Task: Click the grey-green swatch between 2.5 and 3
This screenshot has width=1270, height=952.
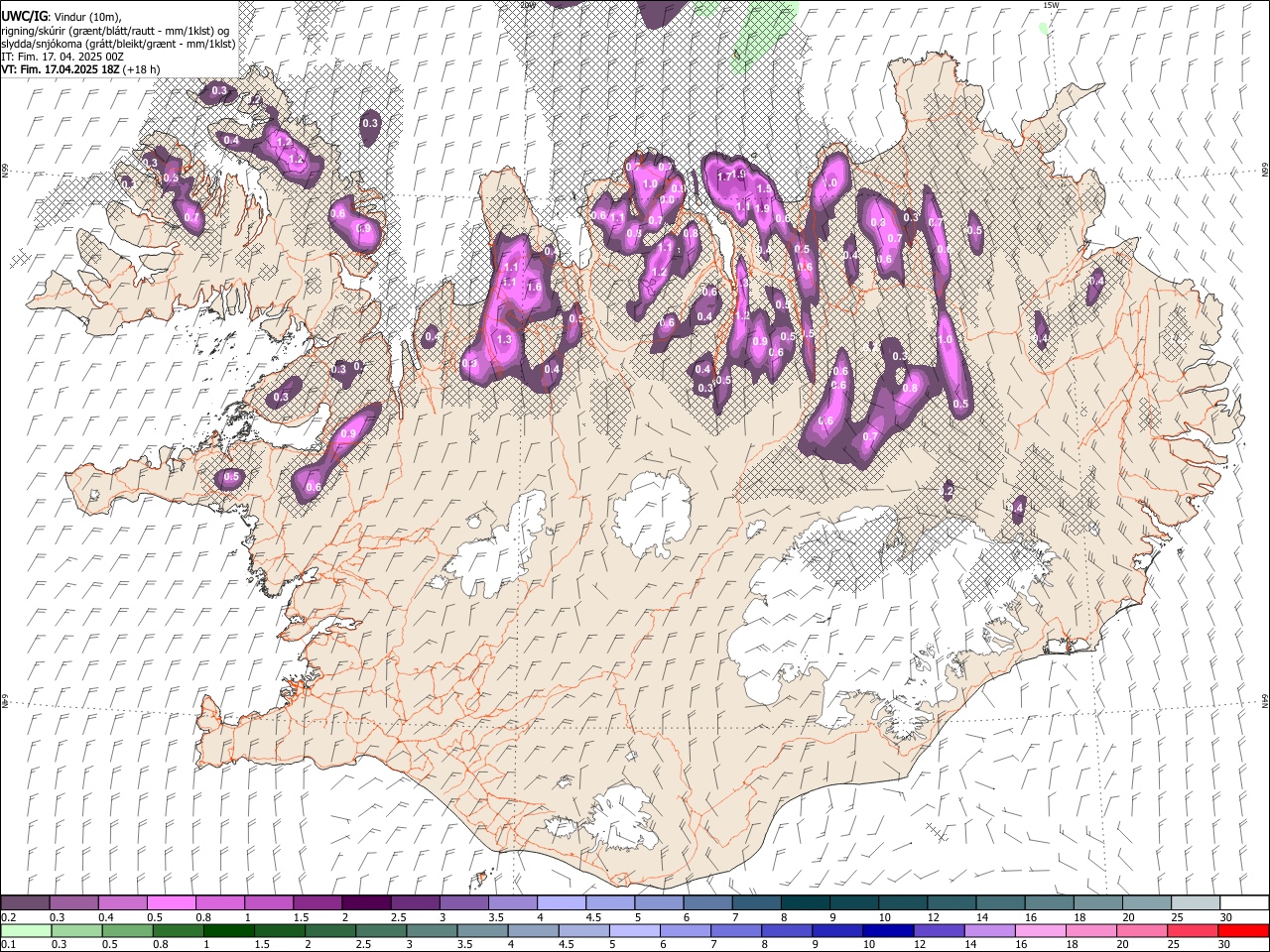Action: coord(380,930)
